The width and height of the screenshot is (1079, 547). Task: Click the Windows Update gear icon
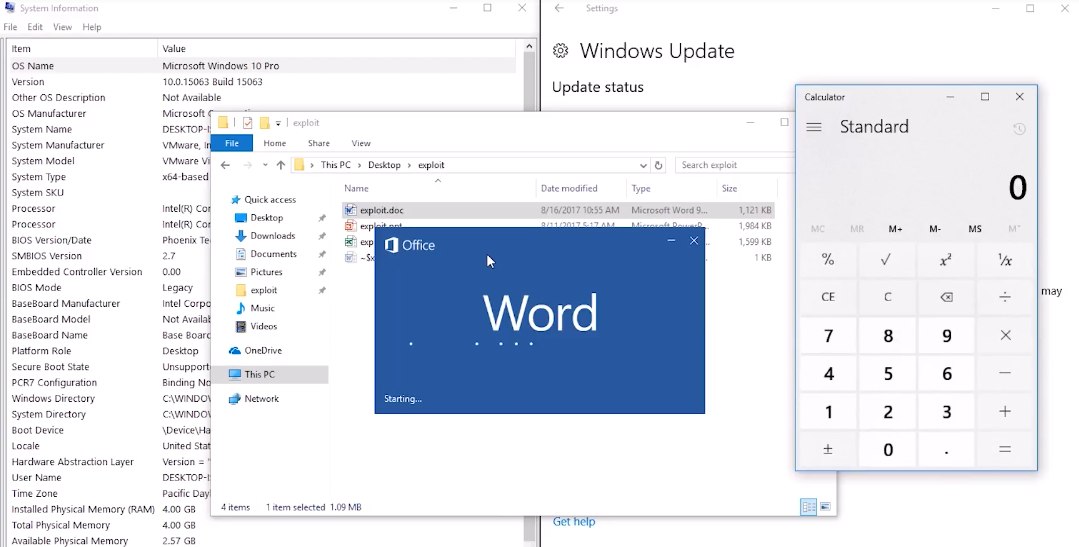point(561,51)
